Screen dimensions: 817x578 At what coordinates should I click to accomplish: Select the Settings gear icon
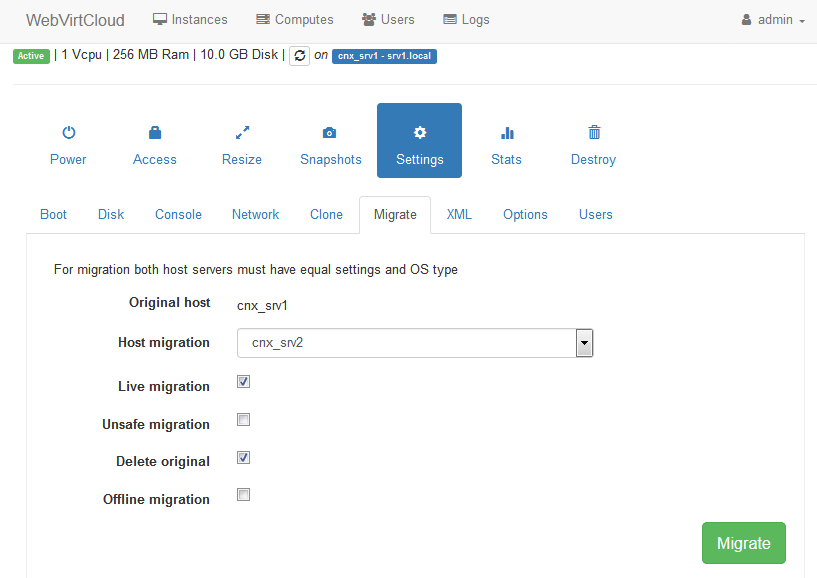[x=419, y=132]
